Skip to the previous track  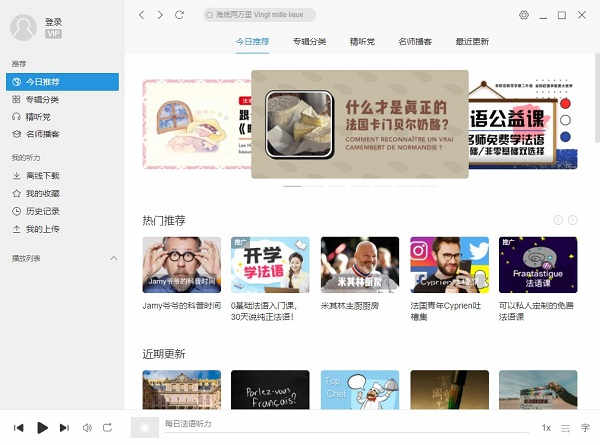click(x=19, y=427)
